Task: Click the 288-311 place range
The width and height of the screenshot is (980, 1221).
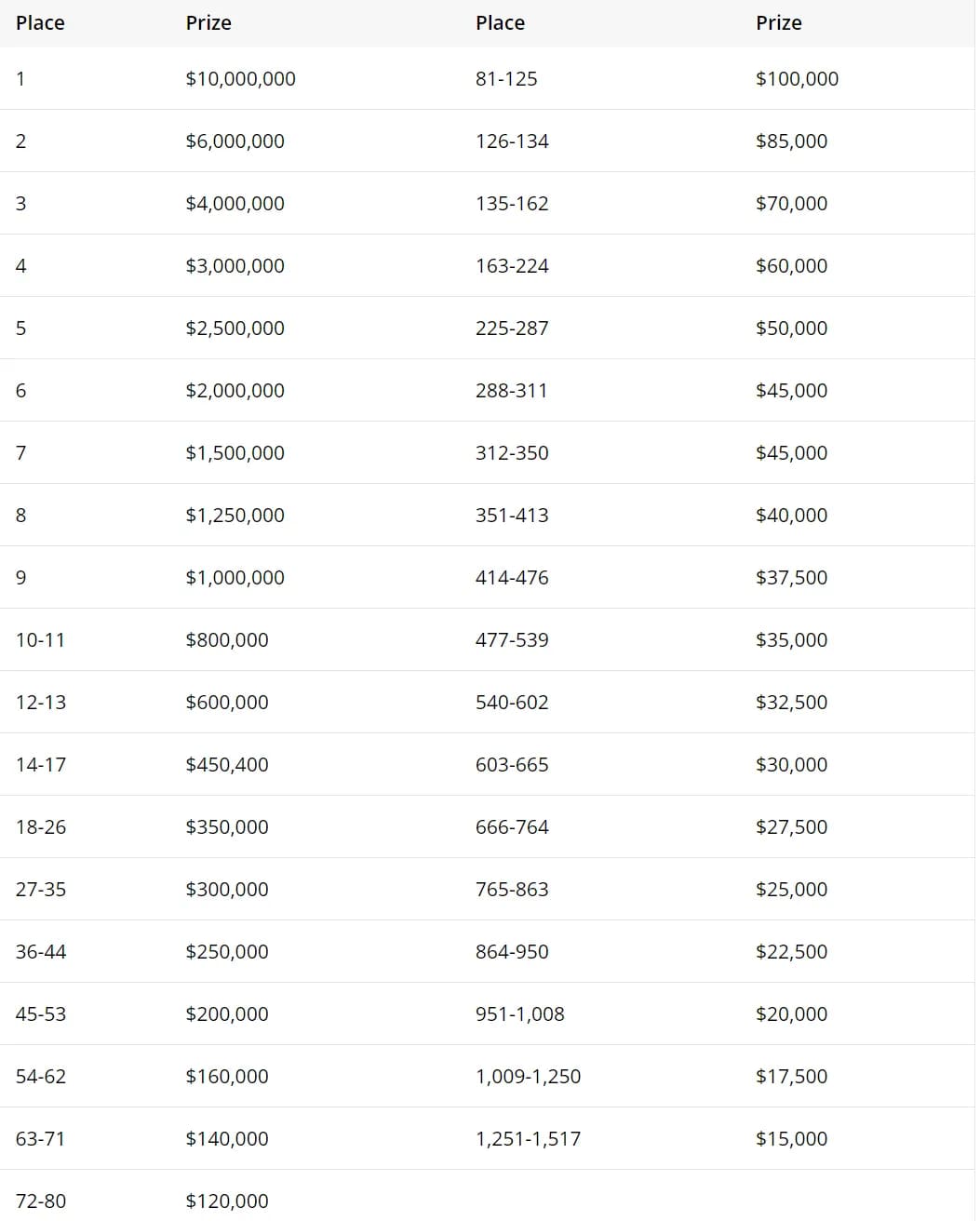Action: 511,391
